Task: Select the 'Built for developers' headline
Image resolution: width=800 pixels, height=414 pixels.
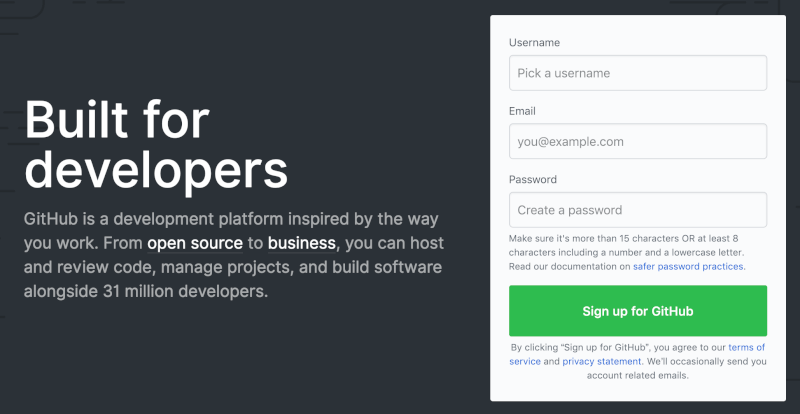Action: point(156,144)
